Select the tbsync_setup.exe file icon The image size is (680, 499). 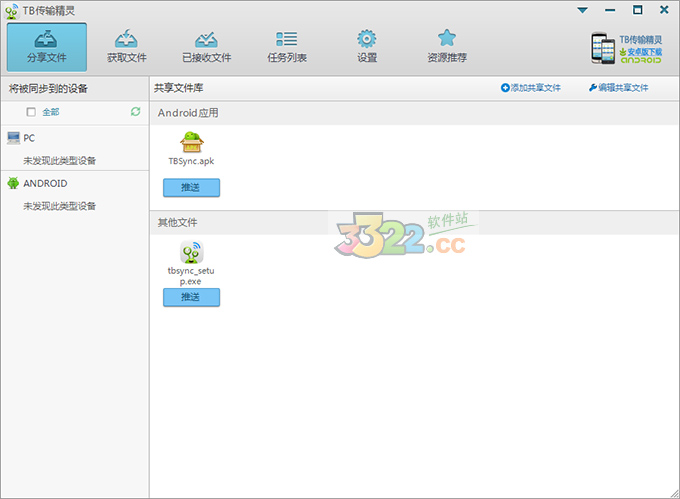[x=191, y=252]
